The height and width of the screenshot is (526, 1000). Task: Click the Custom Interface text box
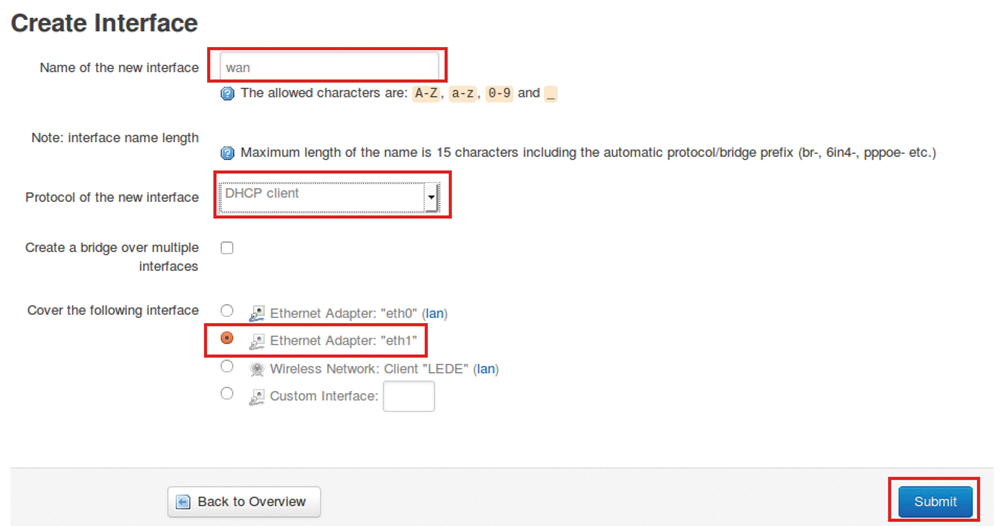point(409,396)
